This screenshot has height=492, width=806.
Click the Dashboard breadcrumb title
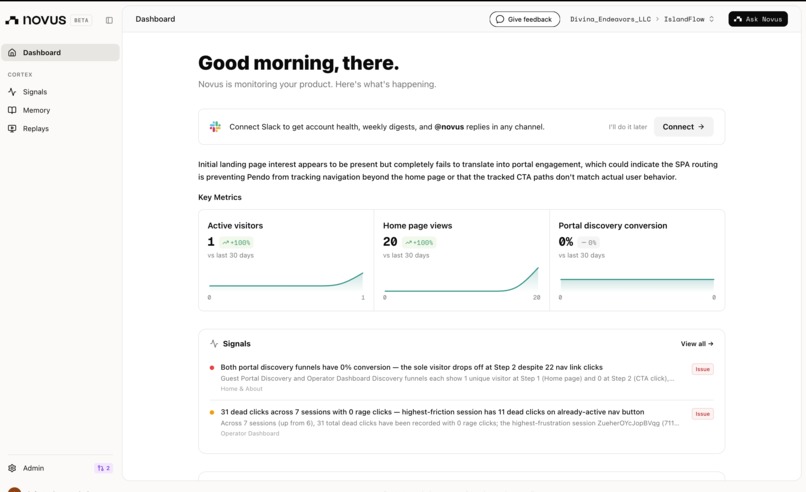point(155,19)
